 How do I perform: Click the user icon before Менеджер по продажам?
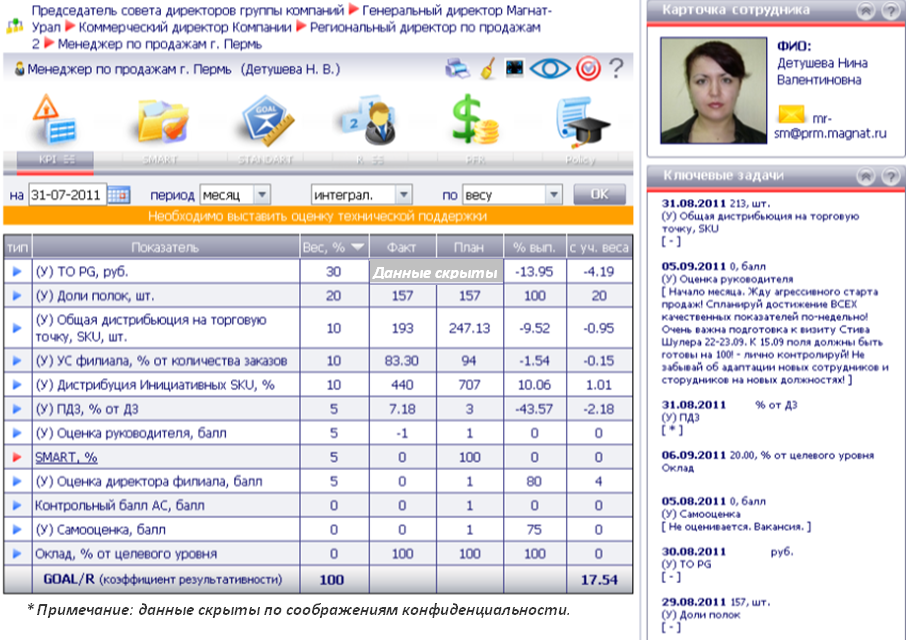coord(20,69)
